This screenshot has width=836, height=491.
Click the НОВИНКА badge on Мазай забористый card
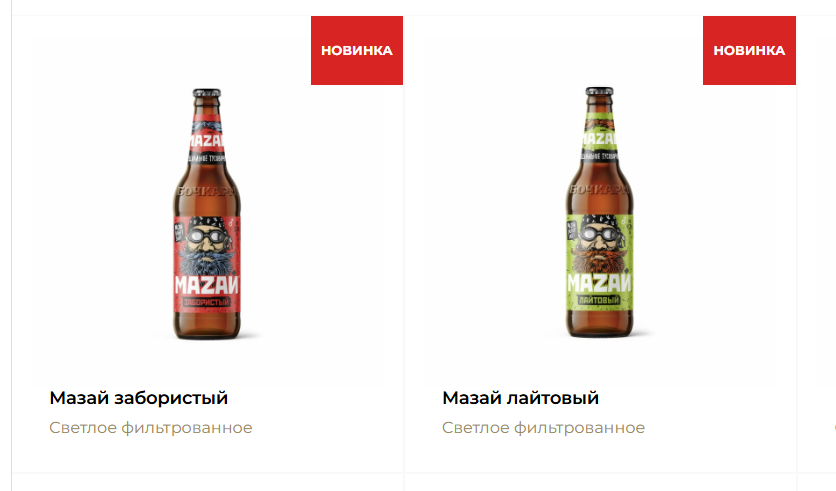pyautogui.click(x=357, y=50)
